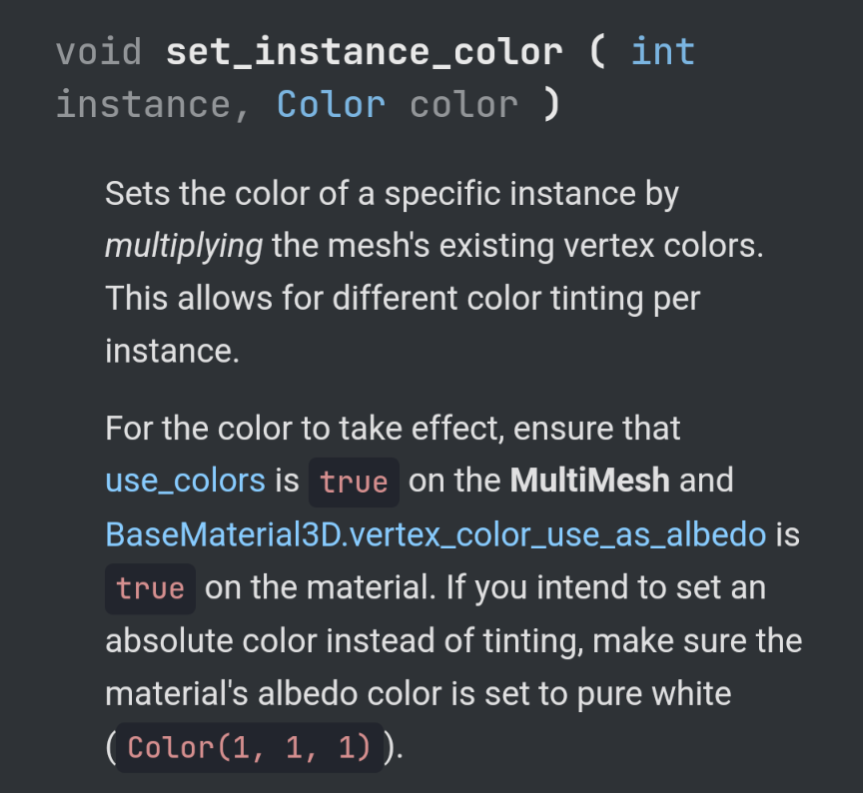Click the set_instance_color method name
The image size is (863, 793).
click(364, 52)
